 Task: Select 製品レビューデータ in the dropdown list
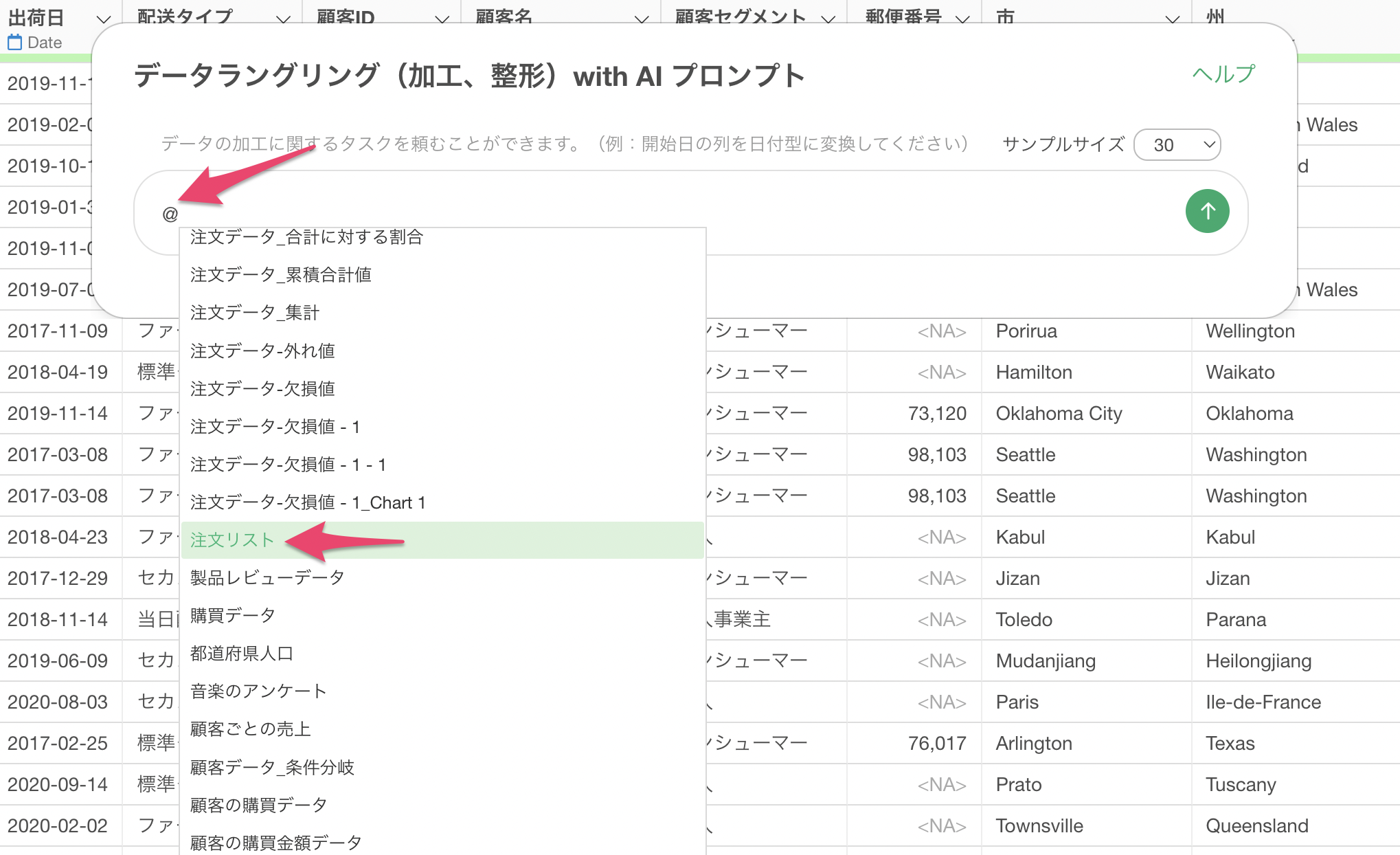point(267,578)
